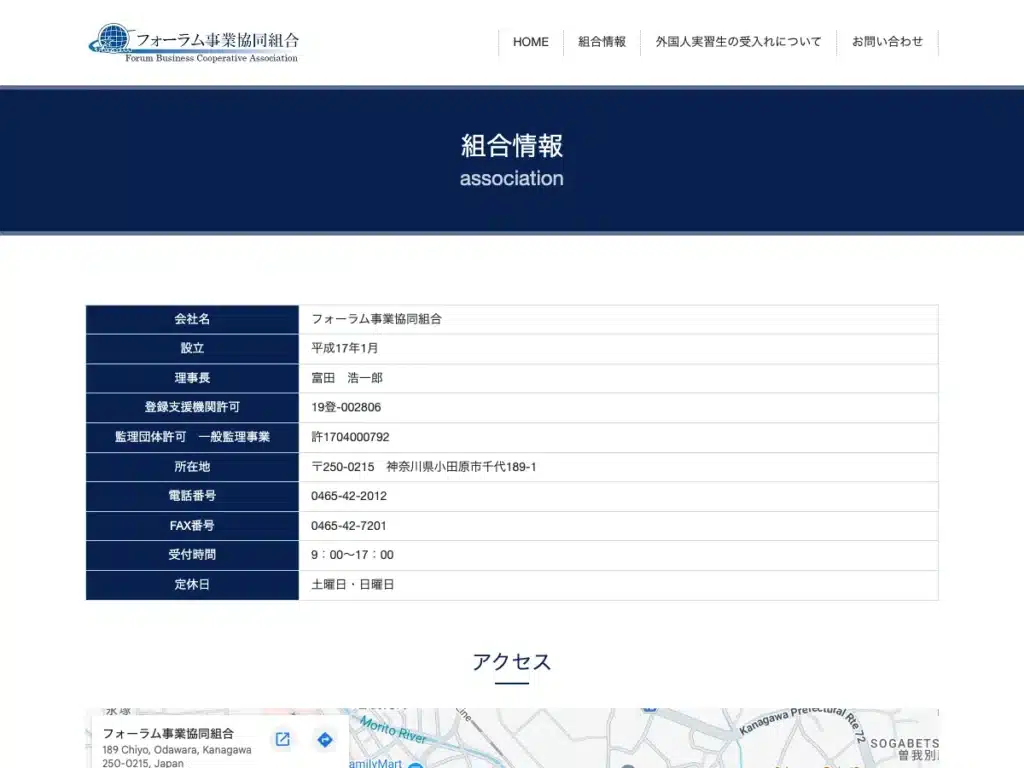The image size is (1024, 768).
Task: Click the Morito River label on map
Action: (393, 729)
